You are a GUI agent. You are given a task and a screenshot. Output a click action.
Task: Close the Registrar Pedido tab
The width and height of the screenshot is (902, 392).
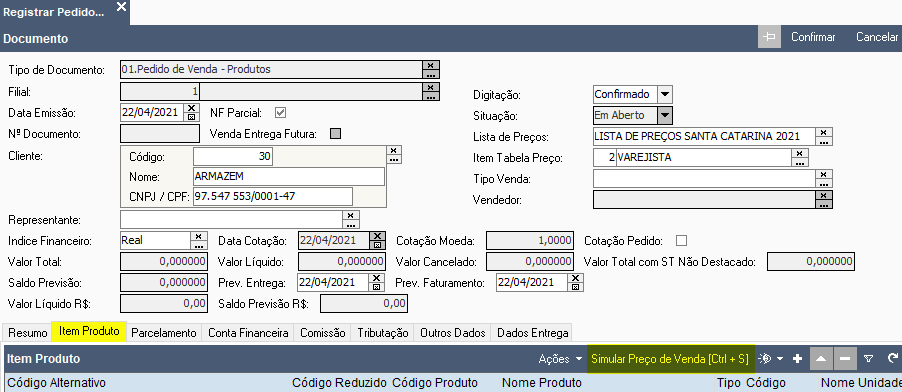(x=121, y=7)
